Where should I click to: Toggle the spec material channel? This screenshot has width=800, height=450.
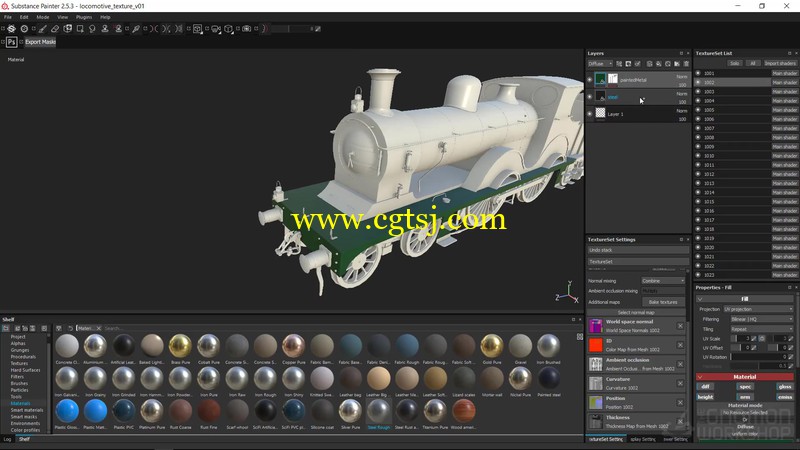745,387
